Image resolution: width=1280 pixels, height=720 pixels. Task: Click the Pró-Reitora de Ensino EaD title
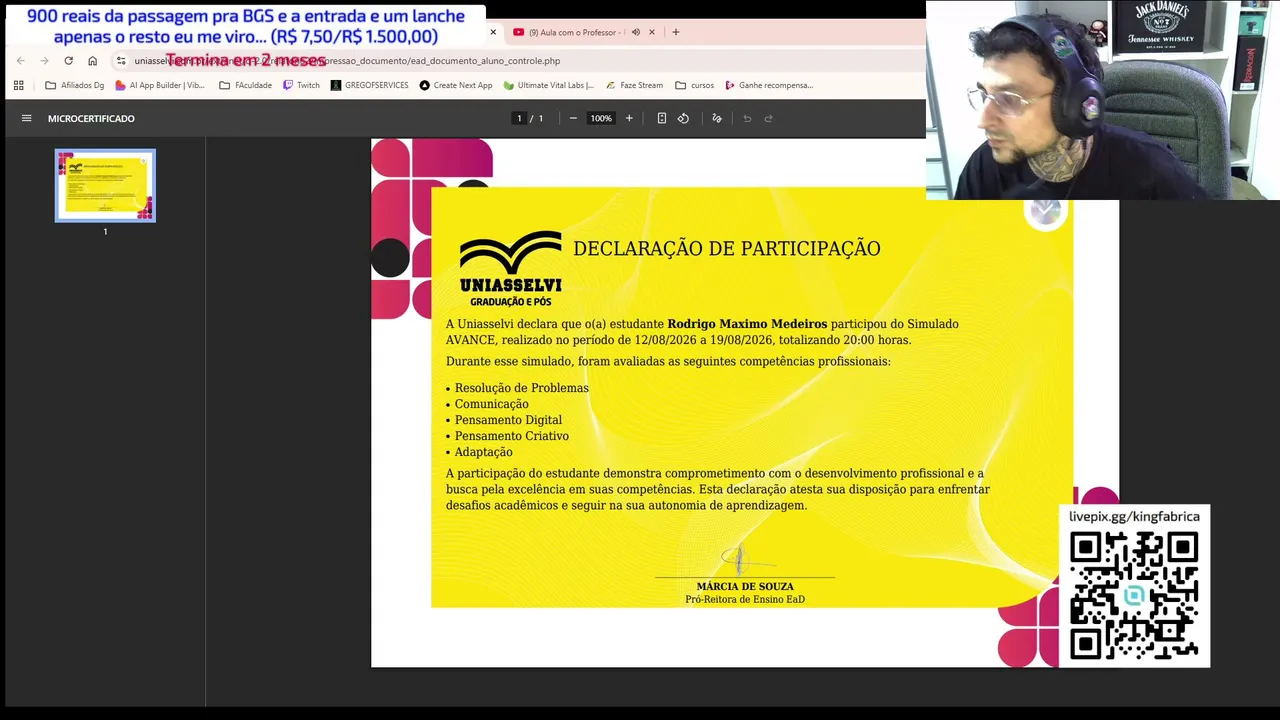click(x=745, y=599)
